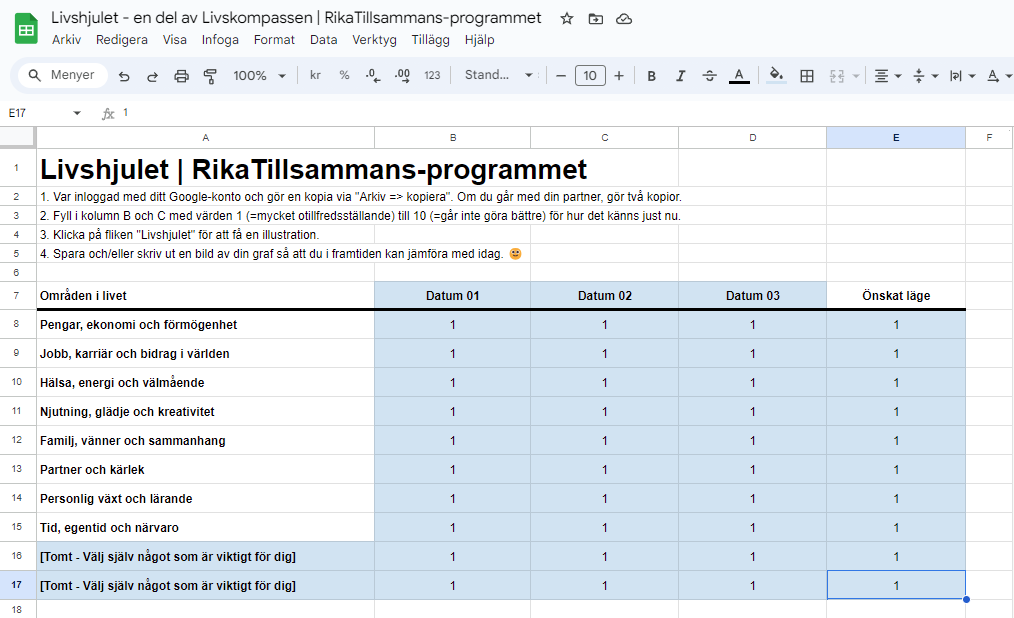The height and width of the screenshot is (618, 1014).
Task: Select the Livshjulet title cell
Action: coord(206,168)
